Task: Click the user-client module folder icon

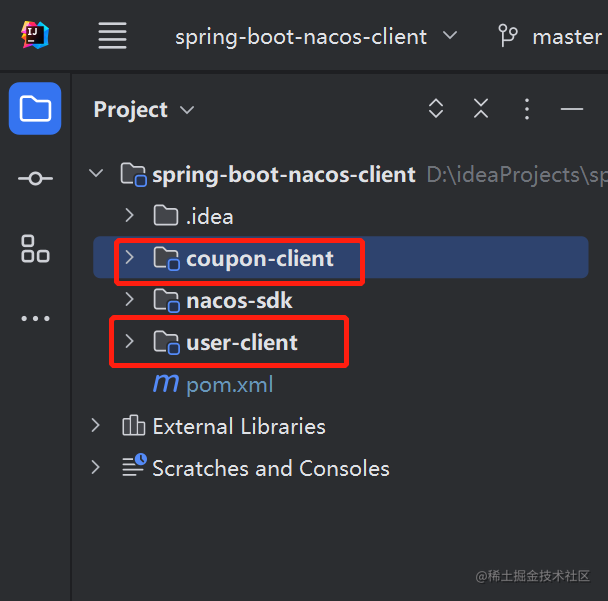Action: pyautogui.click(x=167, y=342)
